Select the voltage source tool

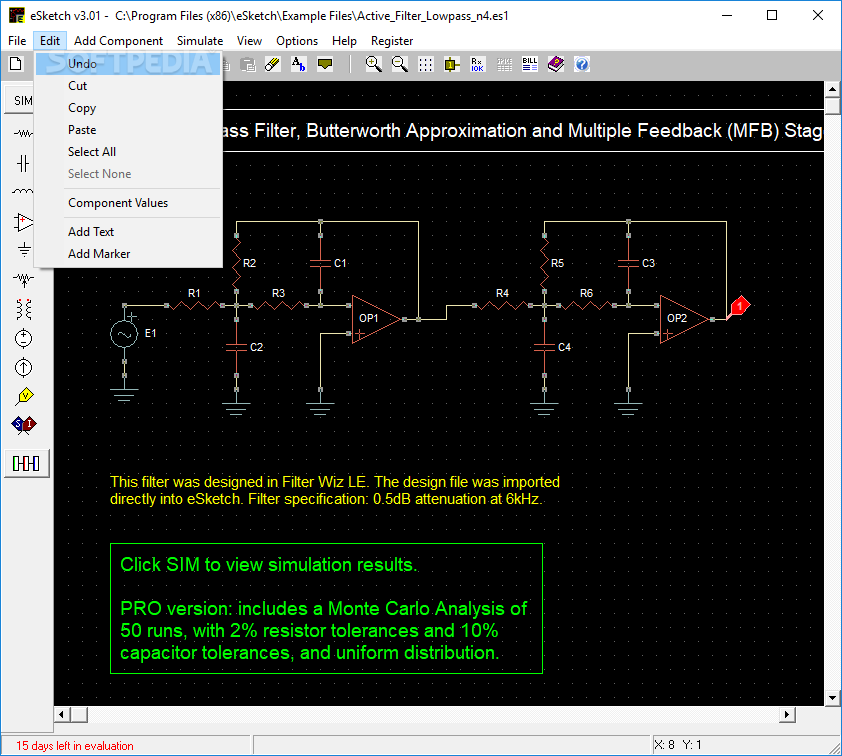pos(24,338)
